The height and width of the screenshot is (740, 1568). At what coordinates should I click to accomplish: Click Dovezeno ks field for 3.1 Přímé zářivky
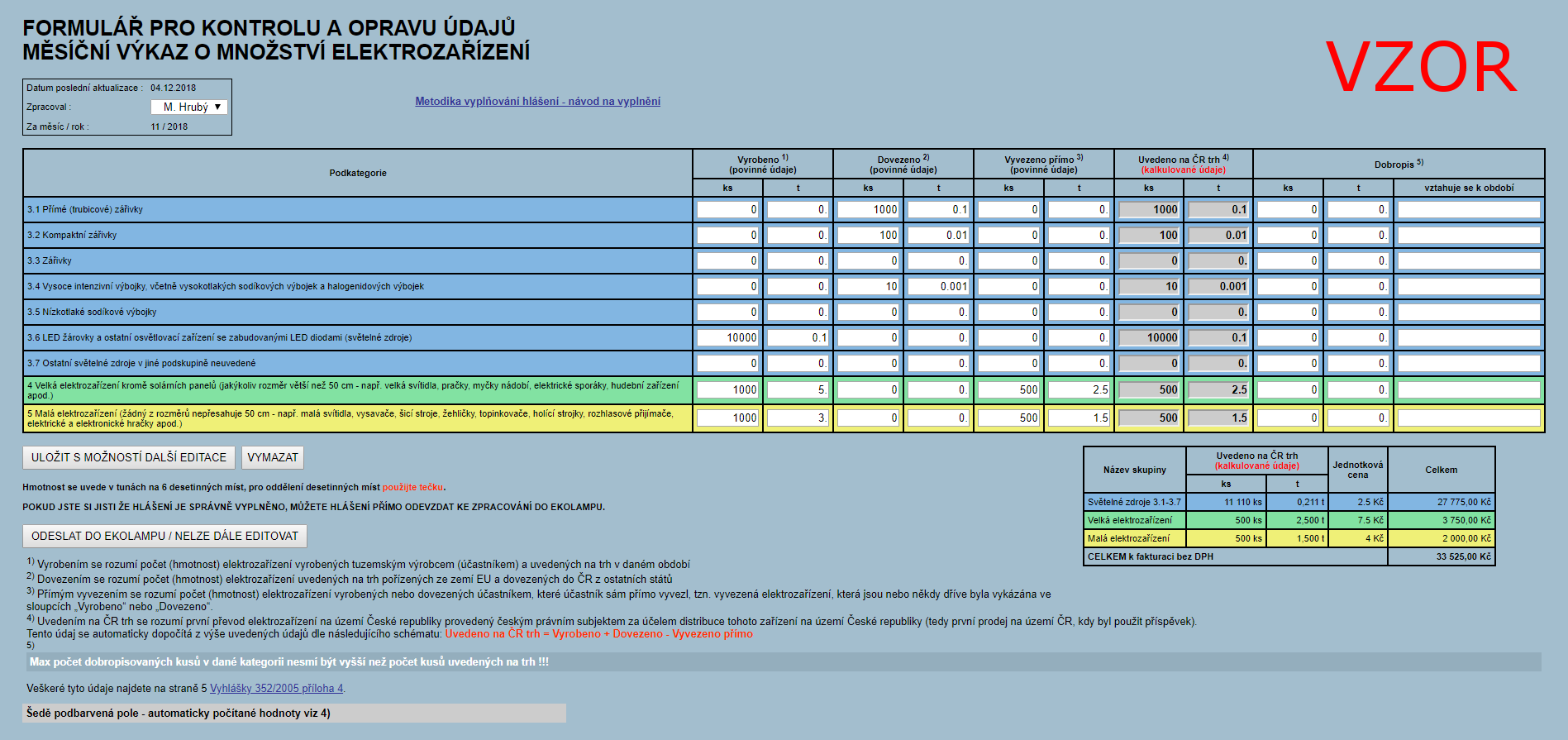[x=868, y=210]
